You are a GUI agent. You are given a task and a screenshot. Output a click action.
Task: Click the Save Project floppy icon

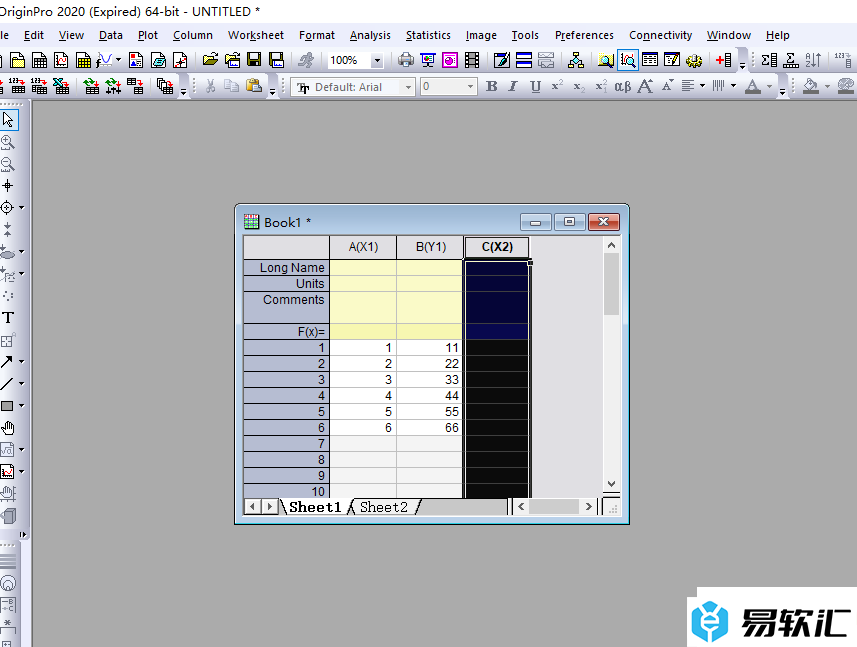point(254,60)
